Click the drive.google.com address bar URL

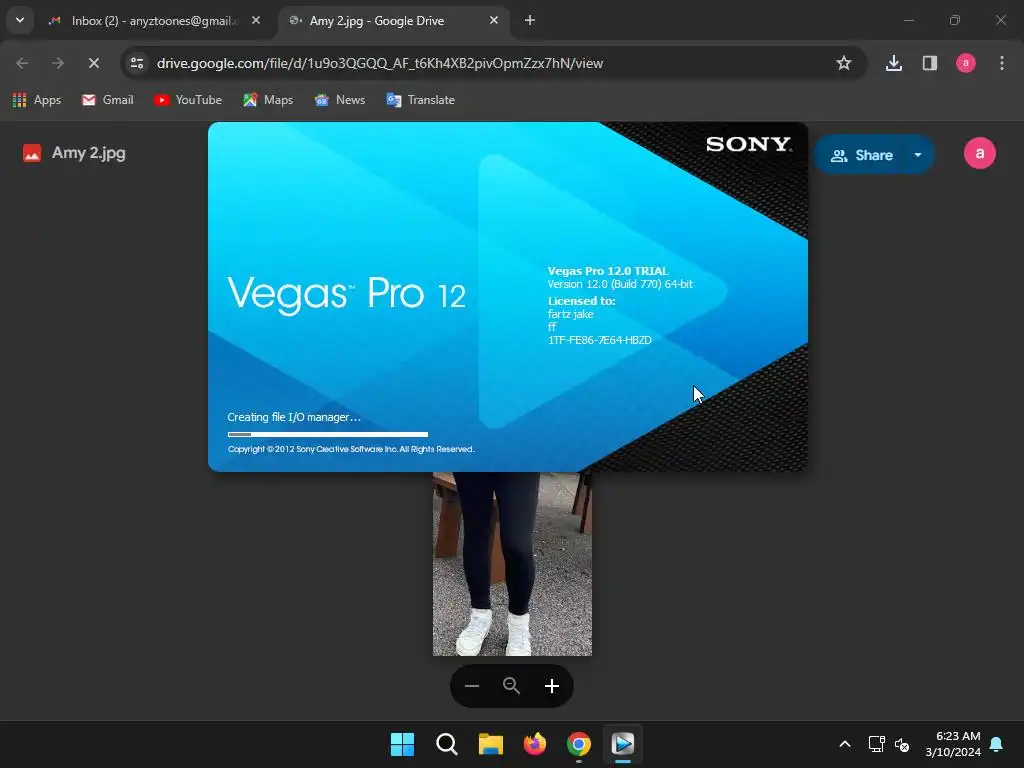[379, 63]
